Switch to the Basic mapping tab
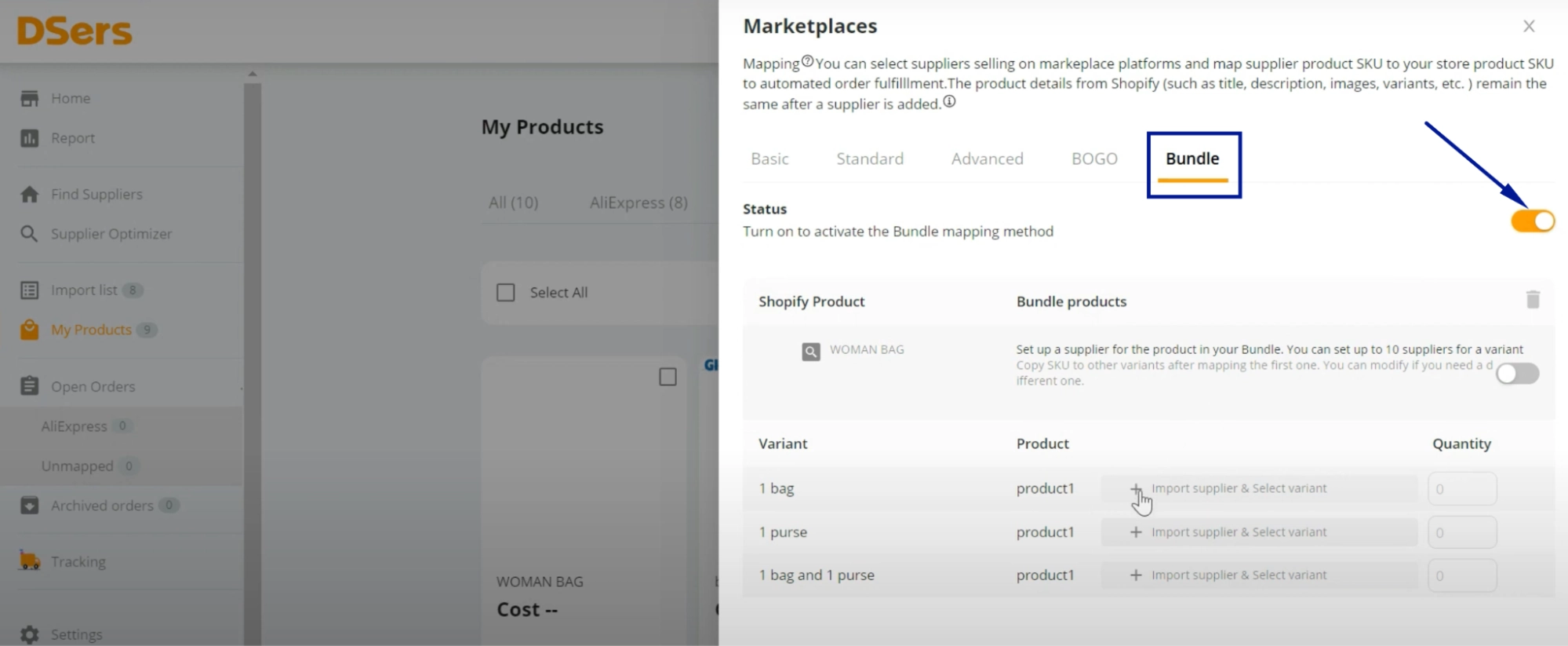Viewport: 1568px width, 646px height. (769, 159)
